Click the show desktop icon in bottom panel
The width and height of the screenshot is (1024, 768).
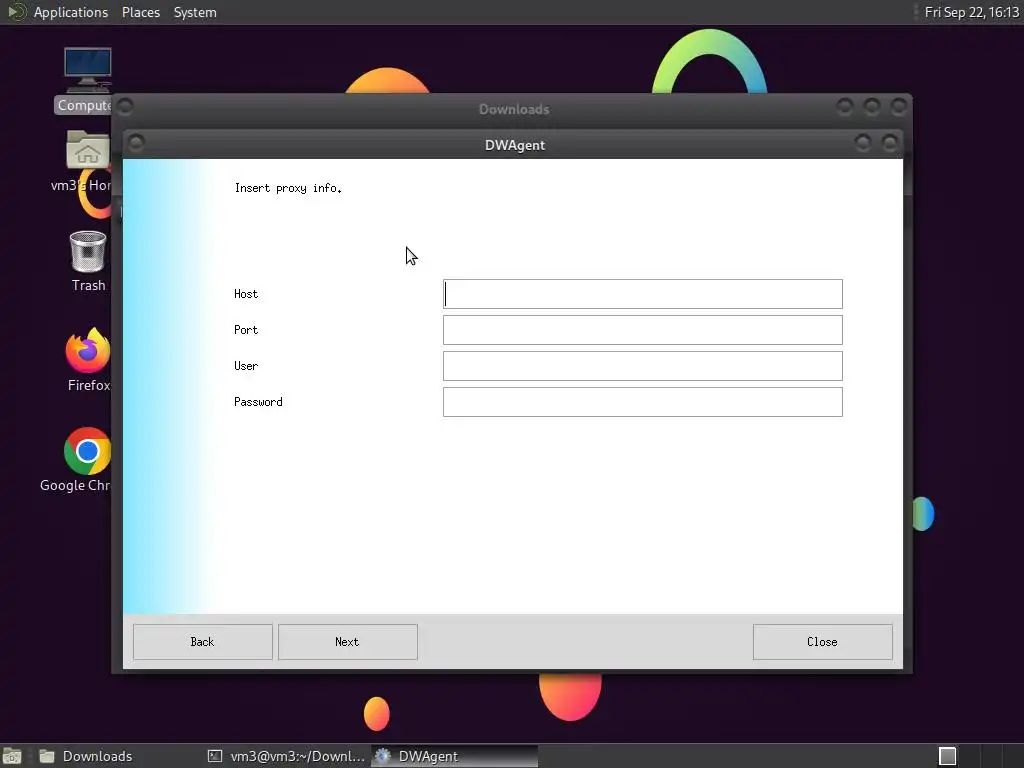click(12, 756)
